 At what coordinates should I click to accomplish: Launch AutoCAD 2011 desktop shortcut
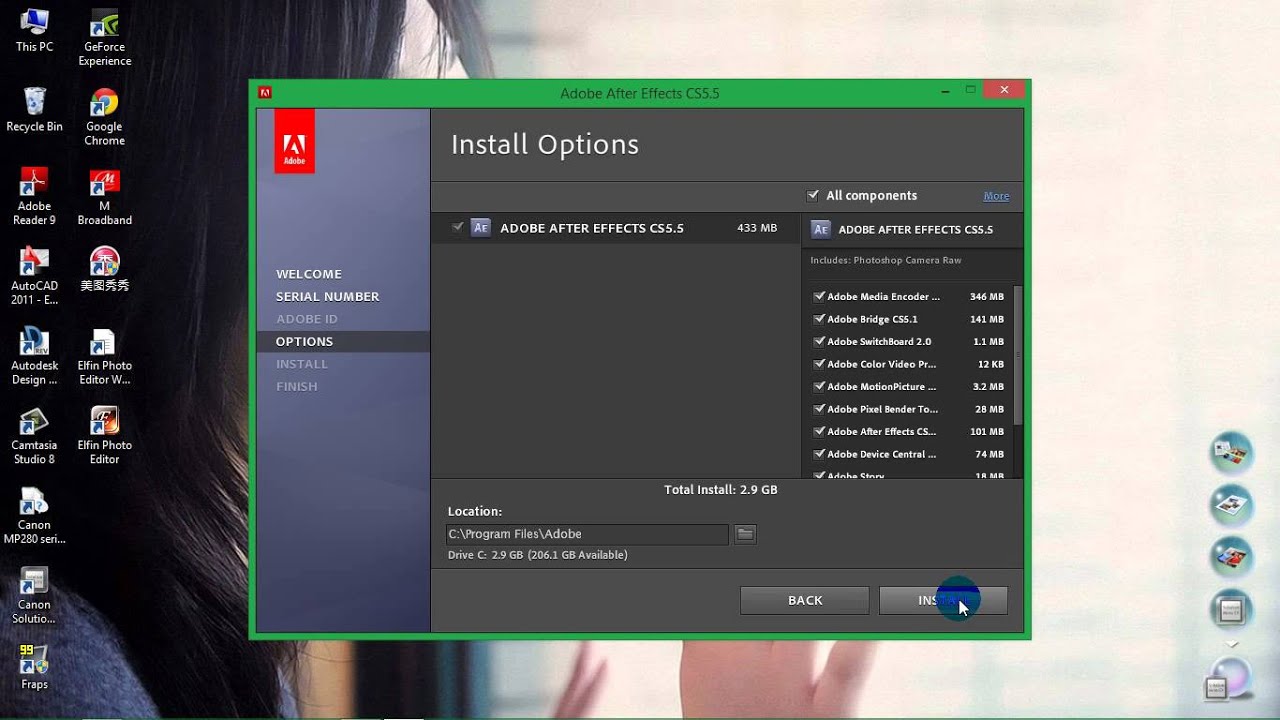point(34,276)
